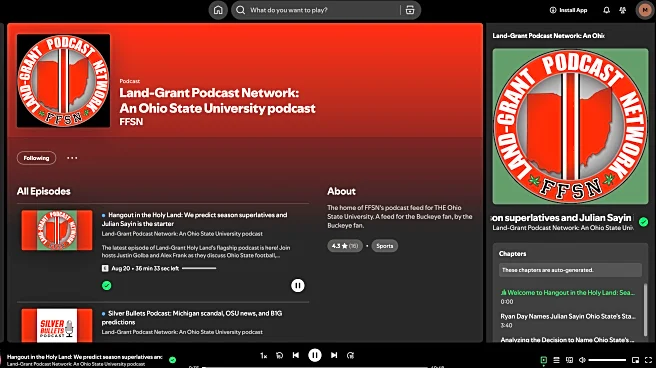Seek on the bottom playback progress bar
The height and width of the screenshot is (368, 656).
pos(315,367)
